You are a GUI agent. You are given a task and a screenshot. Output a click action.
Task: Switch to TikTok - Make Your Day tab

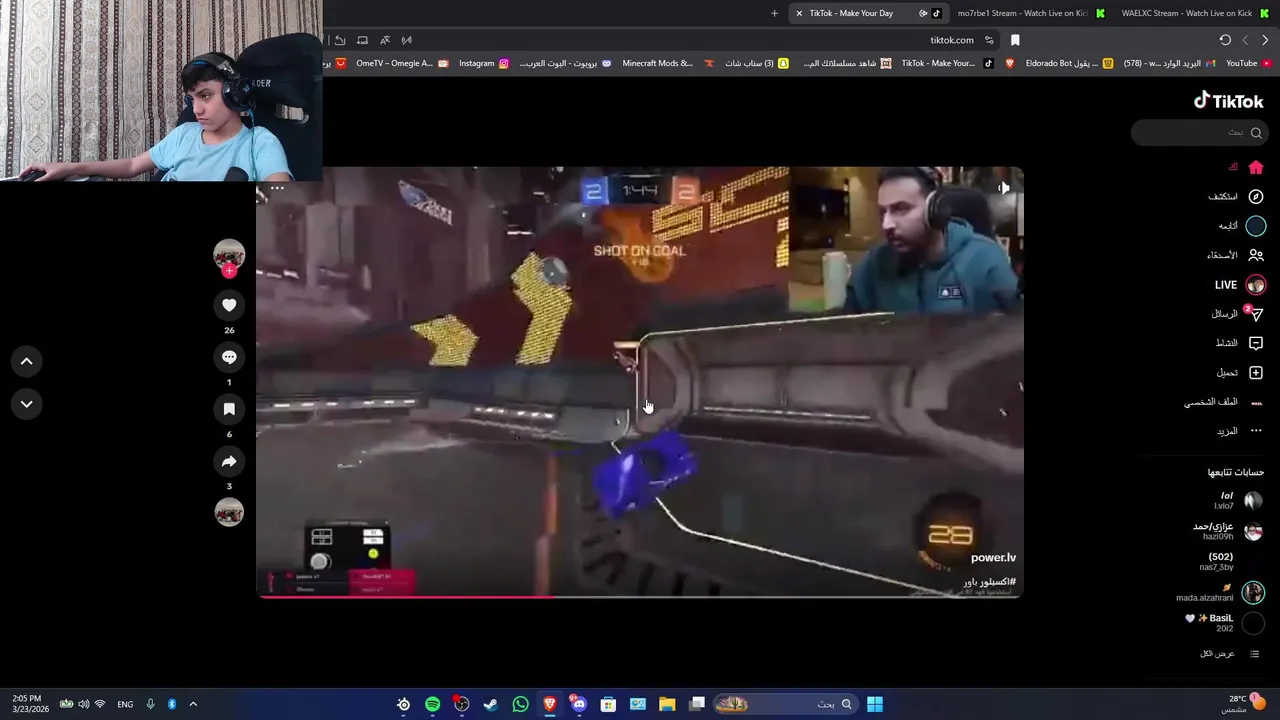coord(866,13)
